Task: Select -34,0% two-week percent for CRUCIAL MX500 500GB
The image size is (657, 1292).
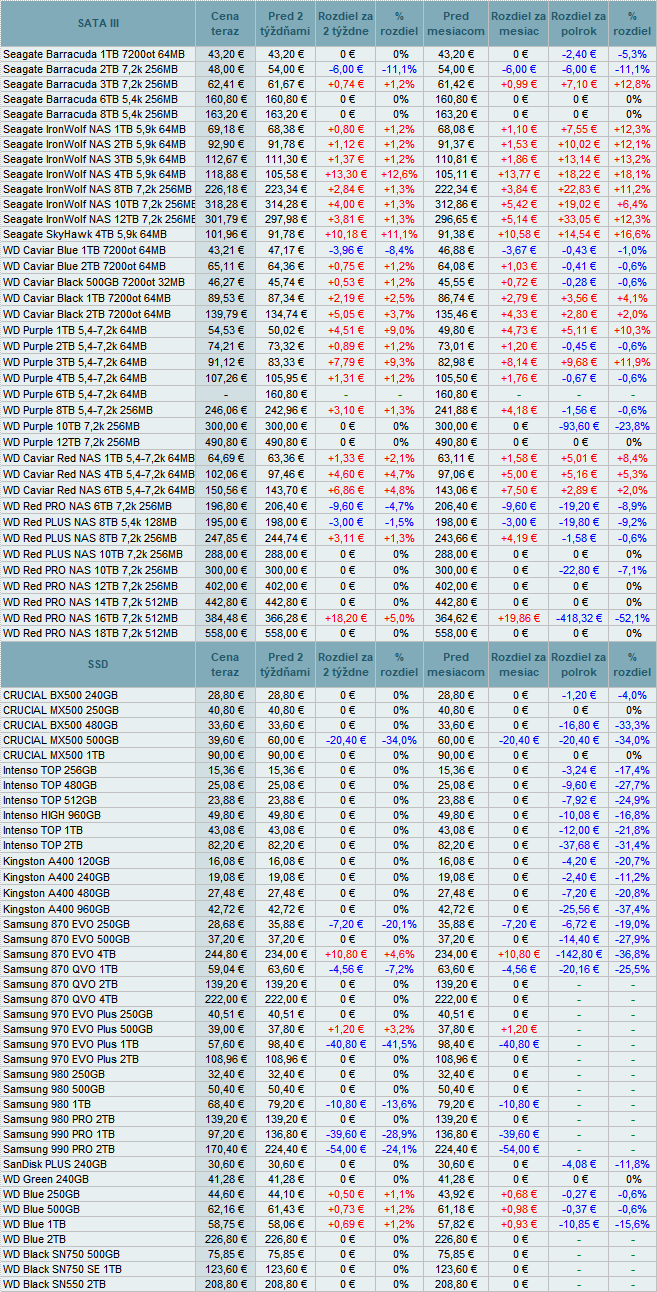Action: pos(400,739)
